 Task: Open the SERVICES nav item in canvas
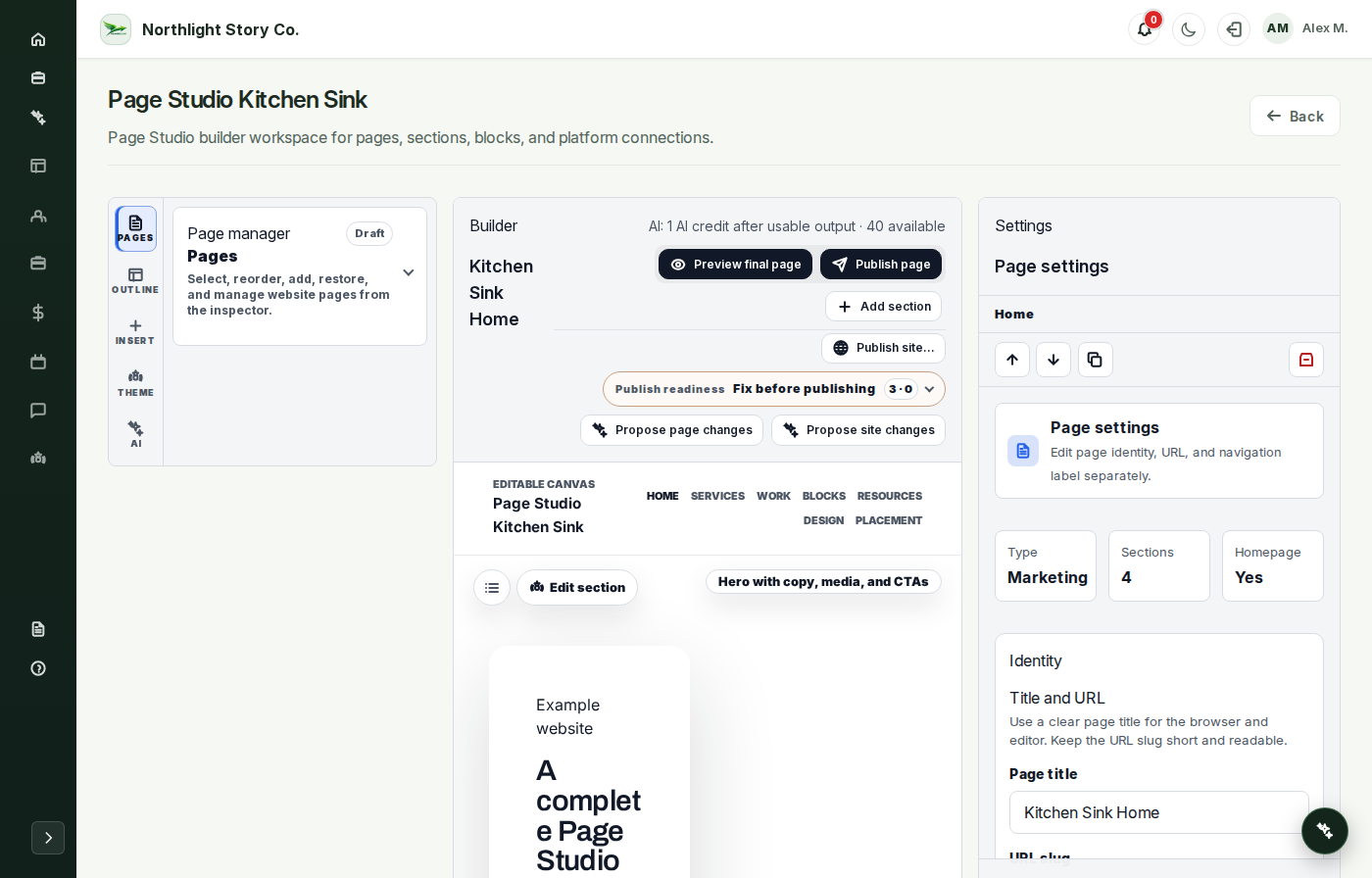click(717, 496)
